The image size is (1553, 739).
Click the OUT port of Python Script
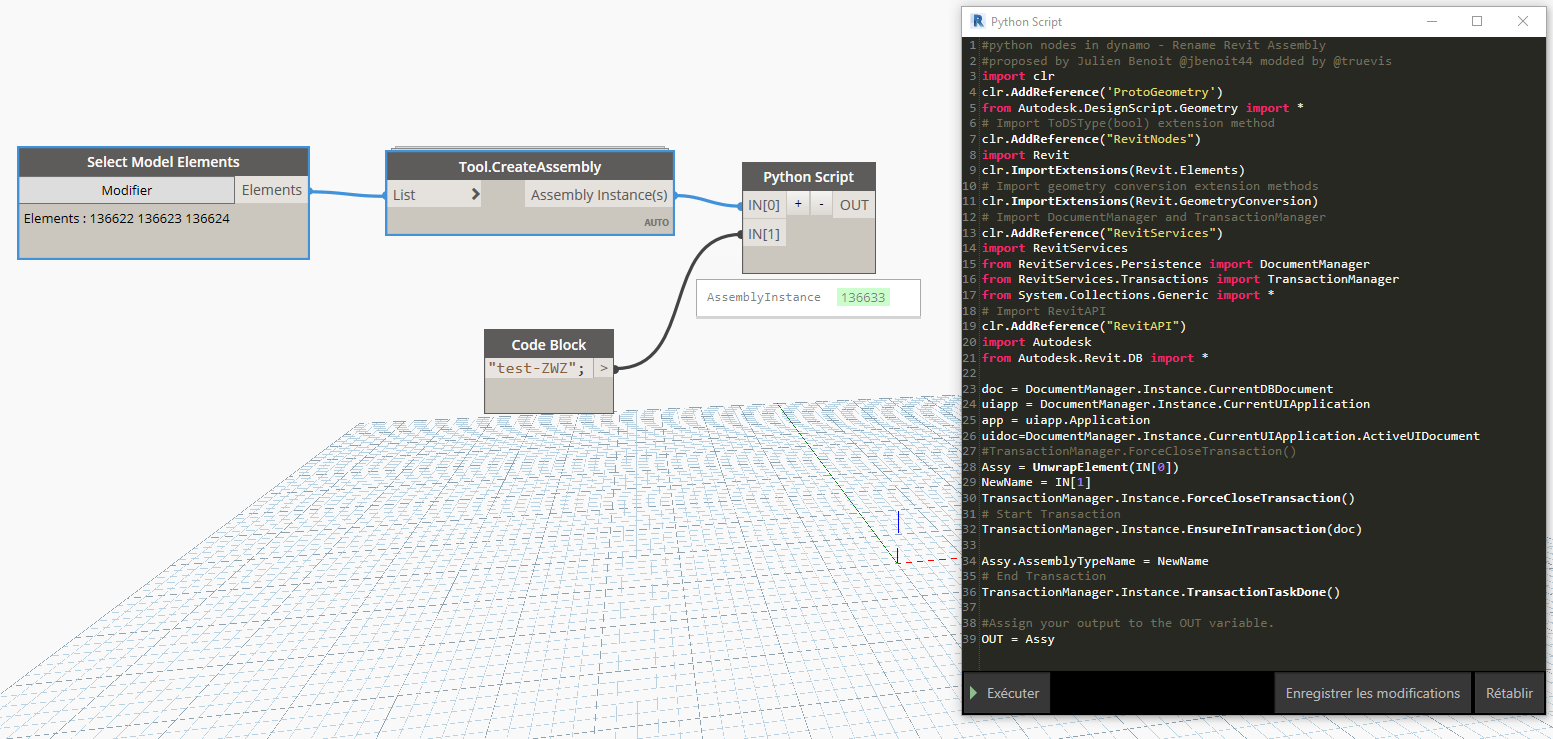(x=854, y=205)
